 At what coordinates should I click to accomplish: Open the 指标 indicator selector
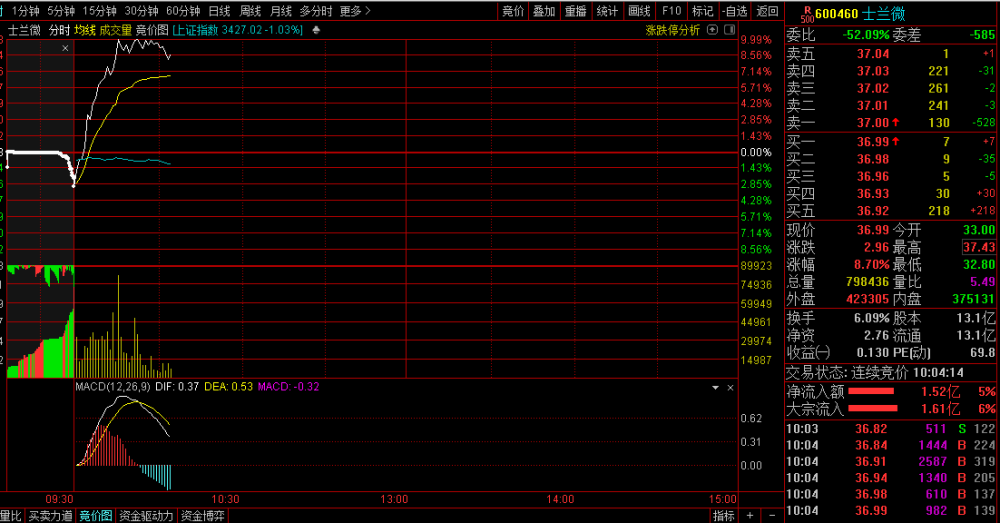pyautogui.click(x=724, y=515)
